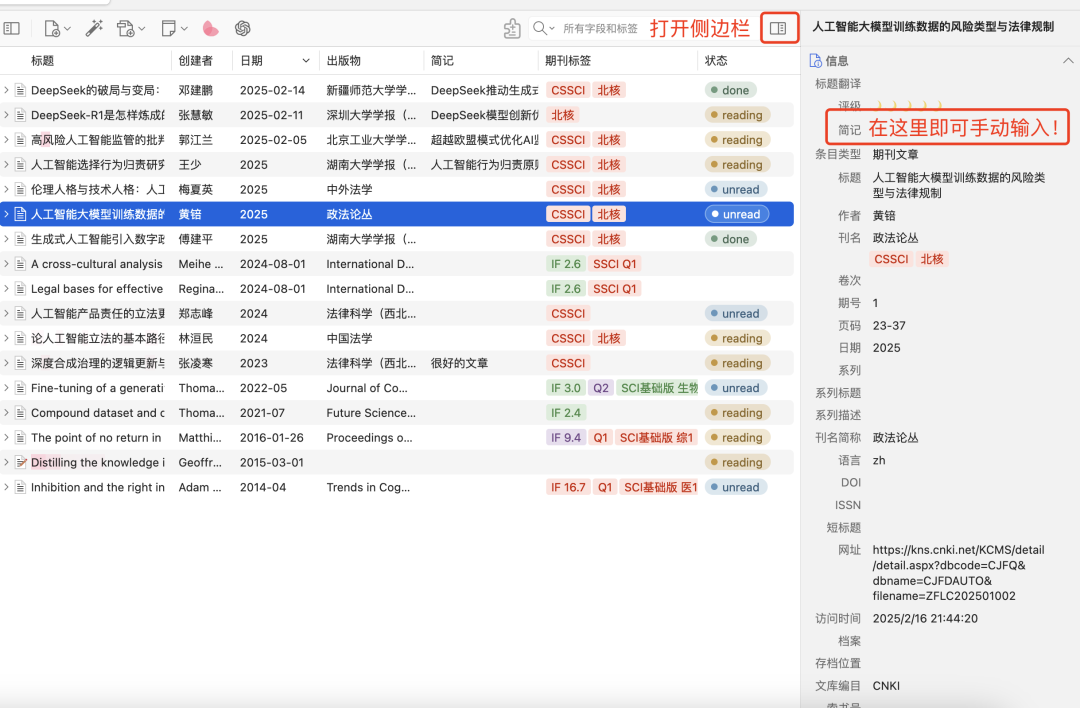This screenshot has width=1080, height=708.
Task: Click document icon of Inhibition and the right row
Action: (x=21, y=487)
